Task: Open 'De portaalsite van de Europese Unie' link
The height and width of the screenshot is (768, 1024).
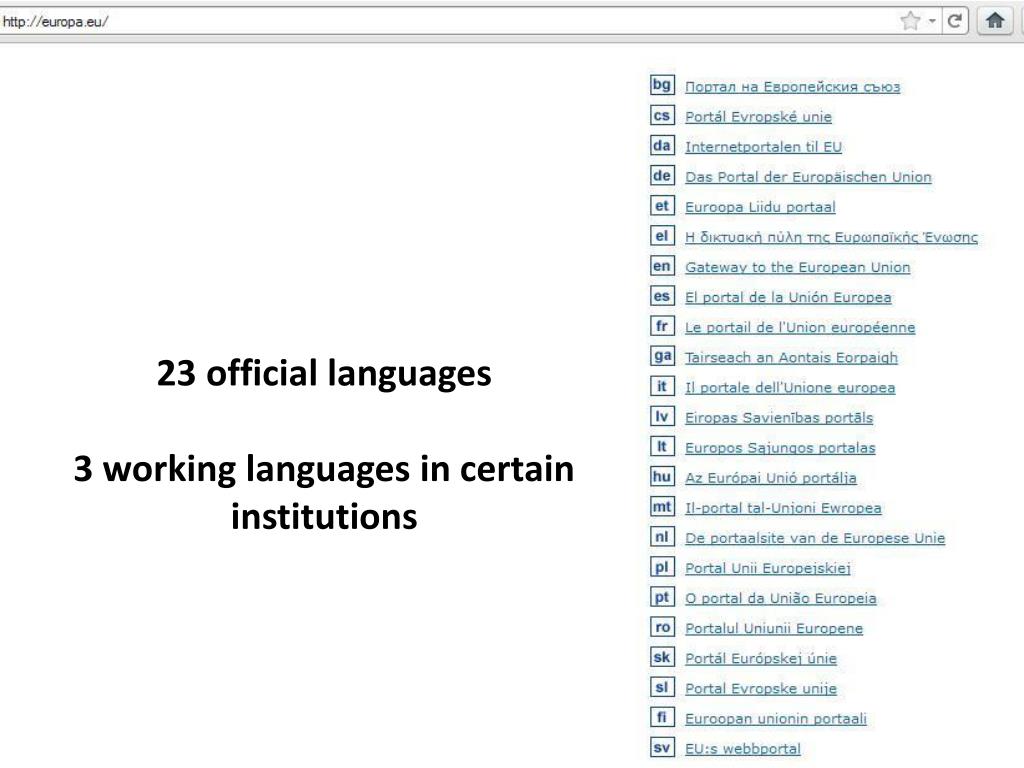Action: pyautogui.click(x=815, y=537)
